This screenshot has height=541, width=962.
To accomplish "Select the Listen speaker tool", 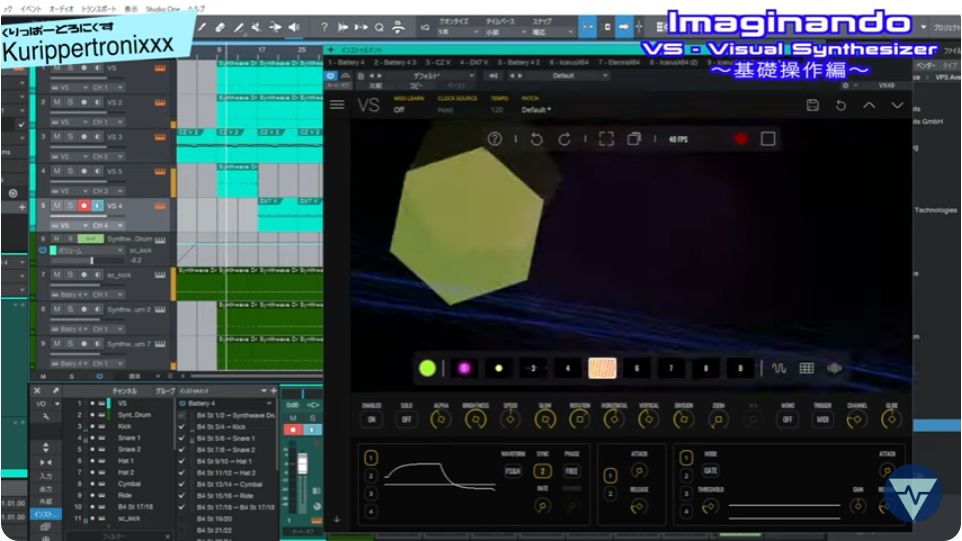I will (294, 27).
